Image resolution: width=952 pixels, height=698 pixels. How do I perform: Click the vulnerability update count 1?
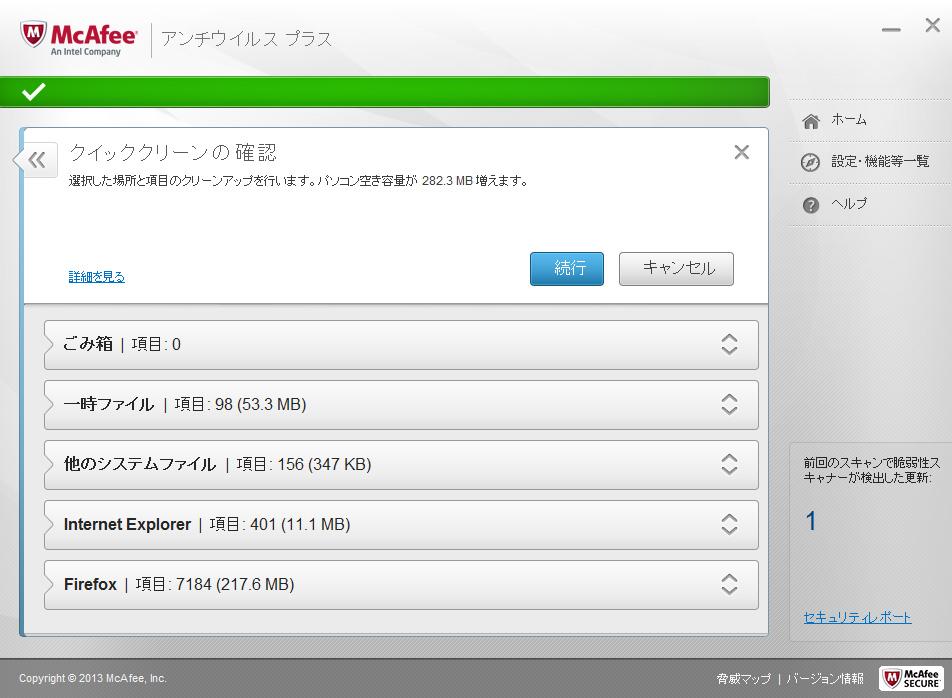pyautogui.click(x=811, y=521)
